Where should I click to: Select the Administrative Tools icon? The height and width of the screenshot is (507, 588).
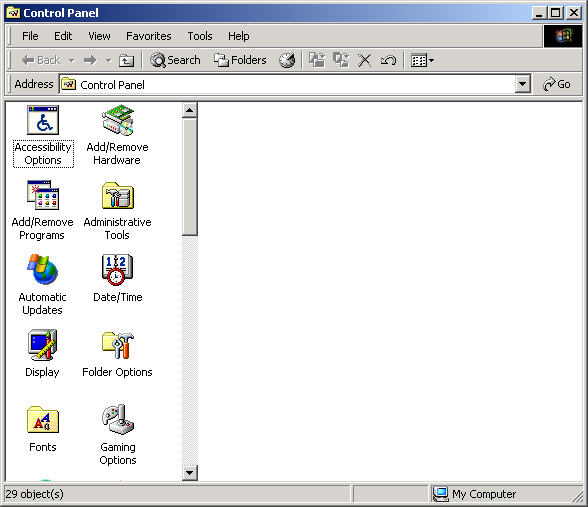click(x=118, y=195)
